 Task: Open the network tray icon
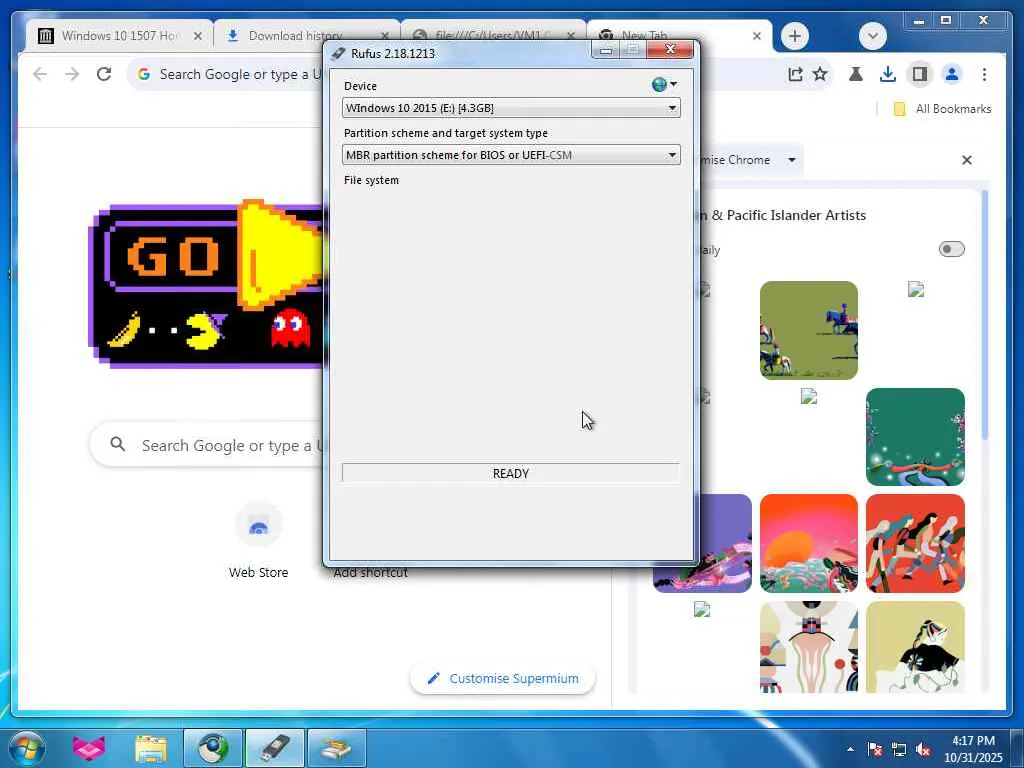point(899,749)
